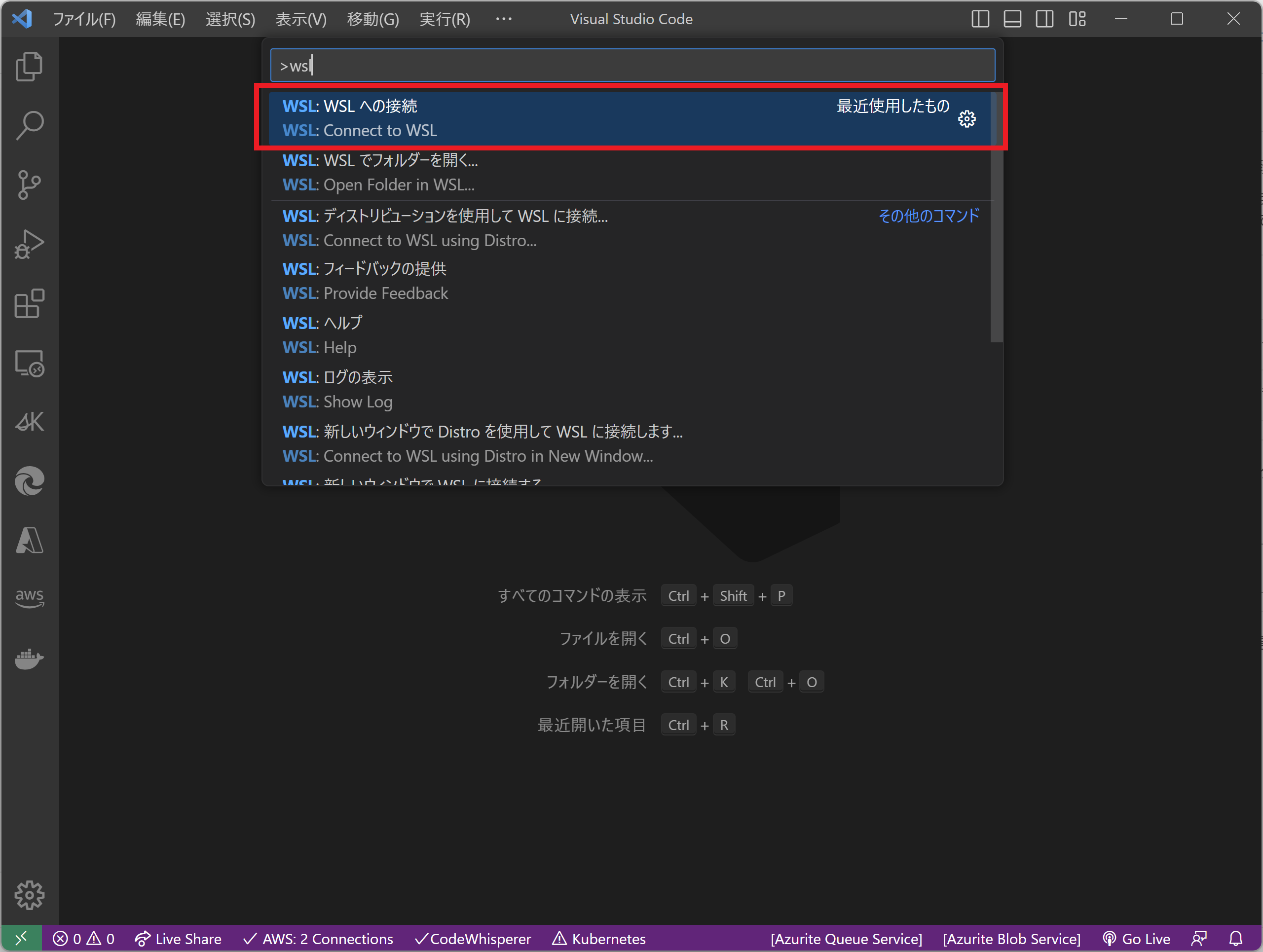Click the command list scrollbar
Screen dimensions: 1263x952
pyautogui.click(x=997, y=217)
